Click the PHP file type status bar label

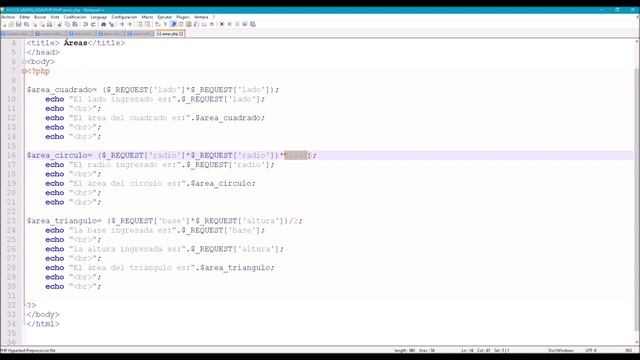28,350
